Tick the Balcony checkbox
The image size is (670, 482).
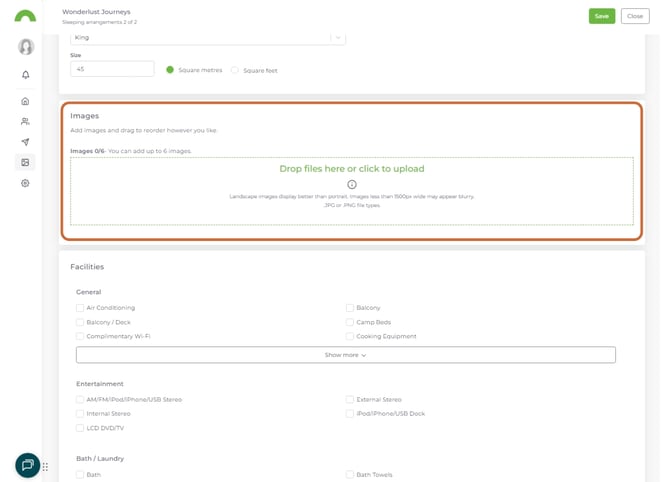click(350, 308)
